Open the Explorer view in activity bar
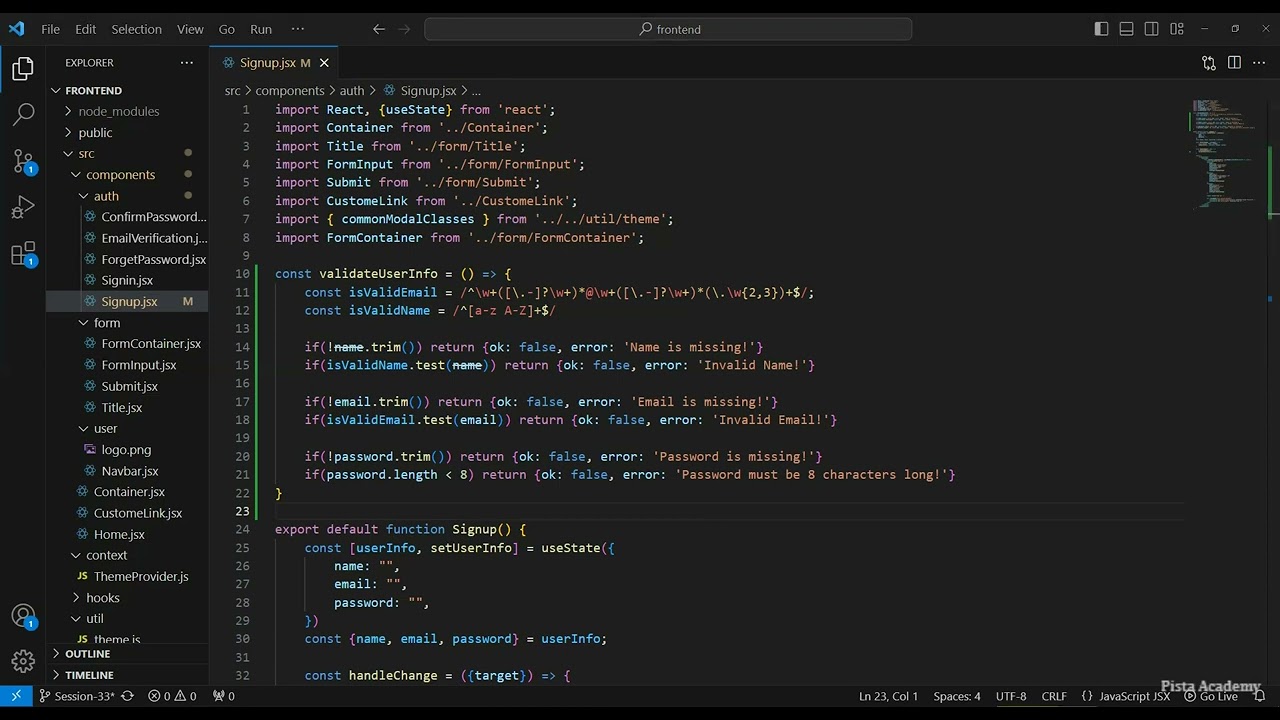 pyautogui.click(x=23, y=69)
